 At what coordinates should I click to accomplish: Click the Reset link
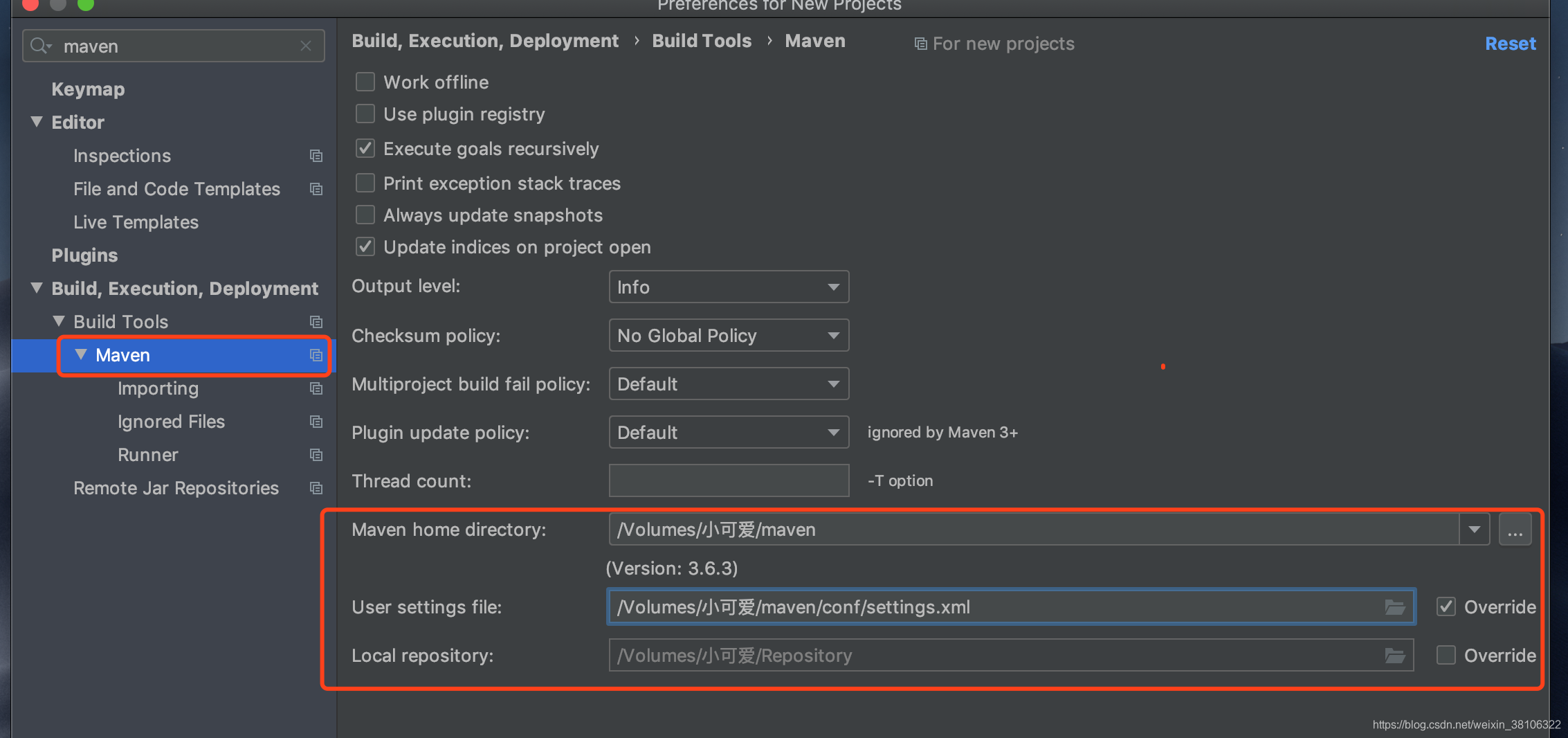[1510, 44]
